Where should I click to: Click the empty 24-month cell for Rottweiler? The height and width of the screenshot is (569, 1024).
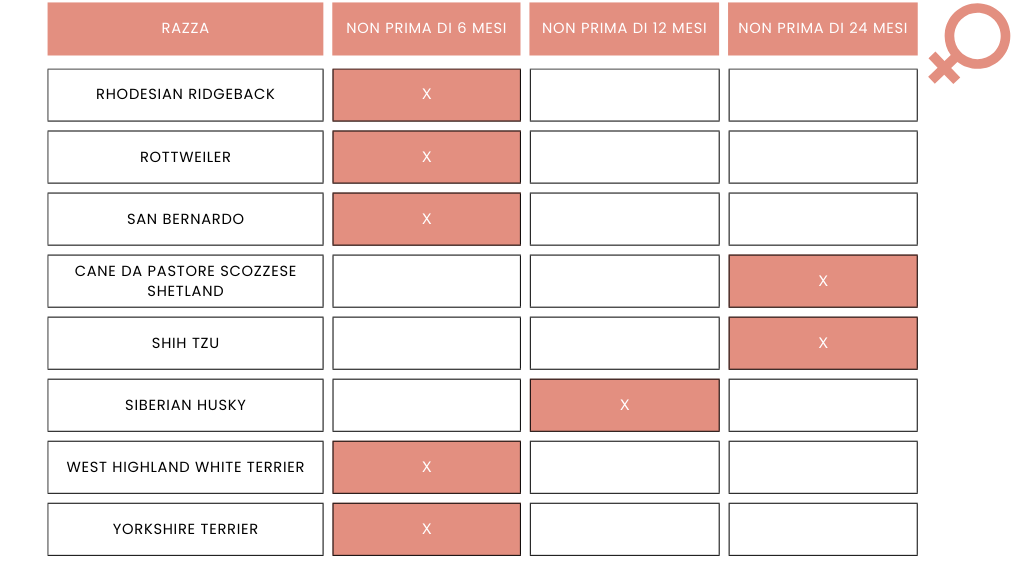click(822, 157)
